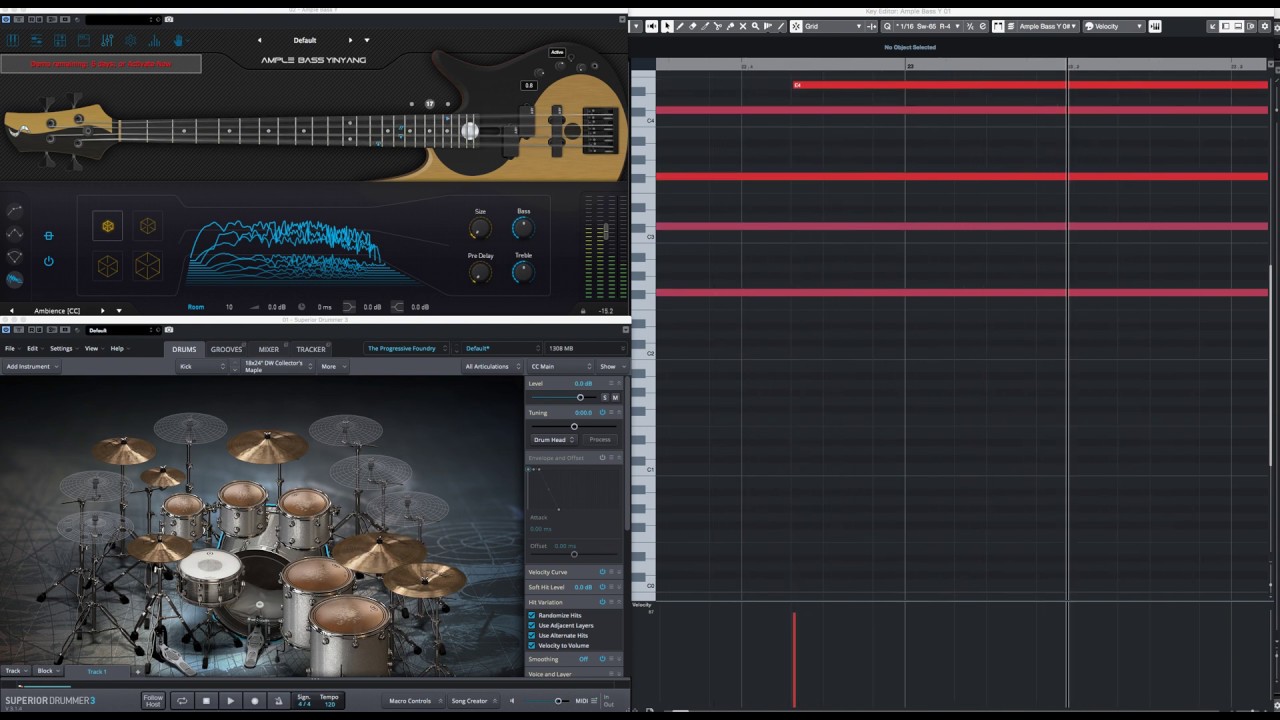Select the Object Selection arrow tool in Key Editor
Image resolution: width=1280 pixels, height=720 pixels.
tap(667, 26)
